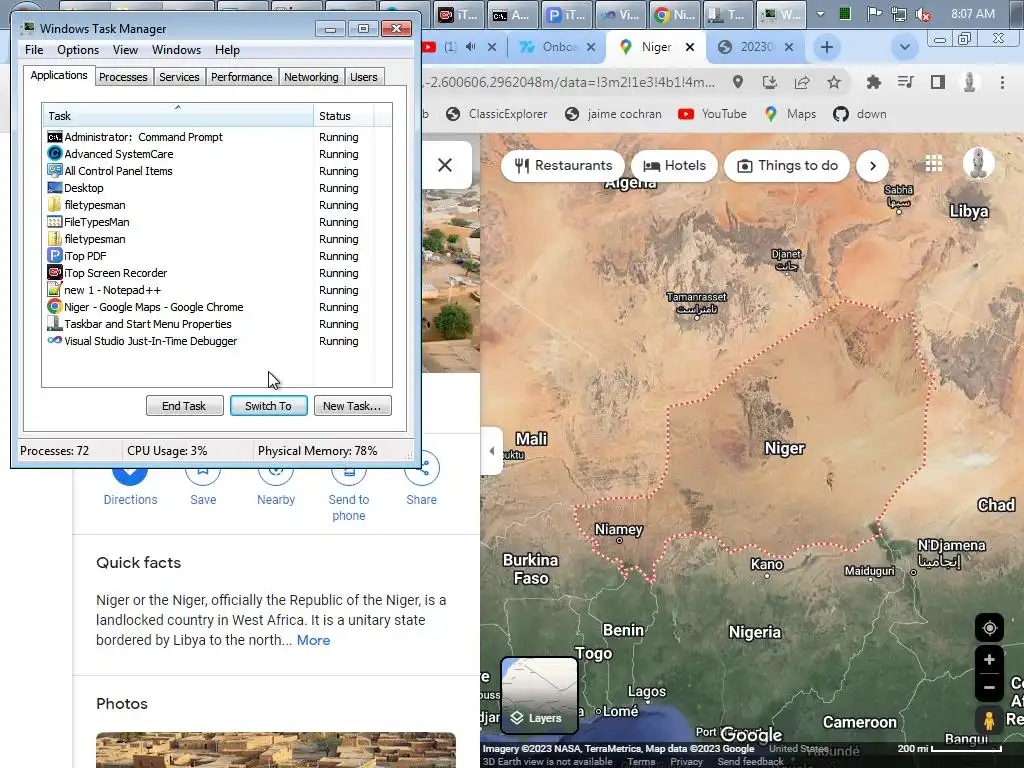Open the ClassicExplorer bookmark
Image resolution: width=1024 pixels, height=768 pixels.
click(496, 114)
